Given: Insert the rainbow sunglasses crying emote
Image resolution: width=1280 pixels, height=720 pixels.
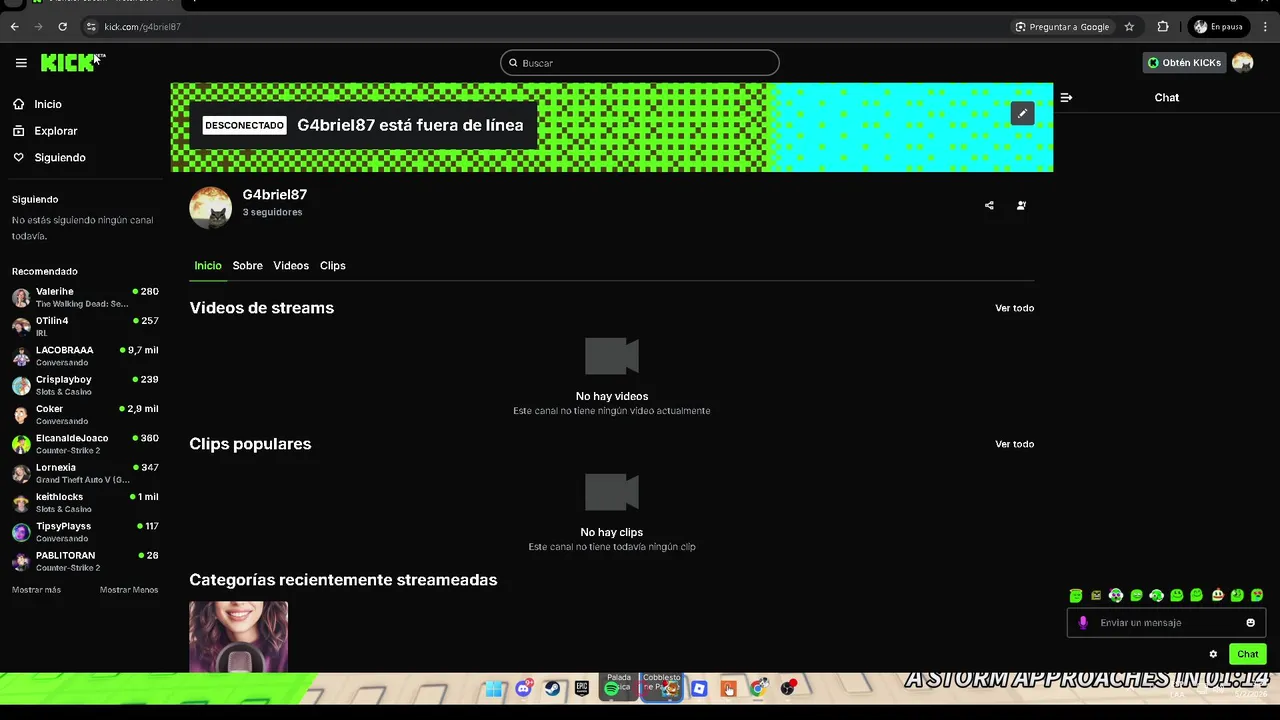Looking at the screenshot, I should point(1257,595).
